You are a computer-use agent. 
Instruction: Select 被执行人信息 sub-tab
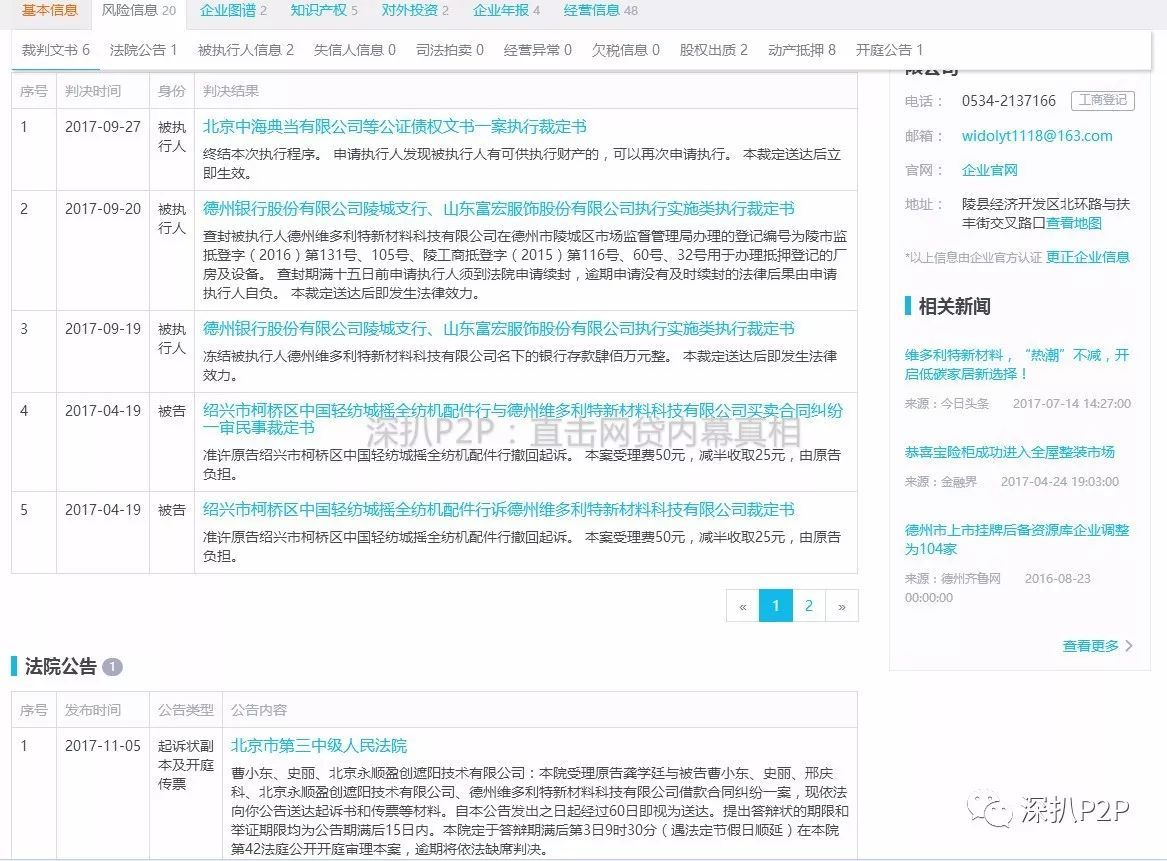(x=245, y=50)
